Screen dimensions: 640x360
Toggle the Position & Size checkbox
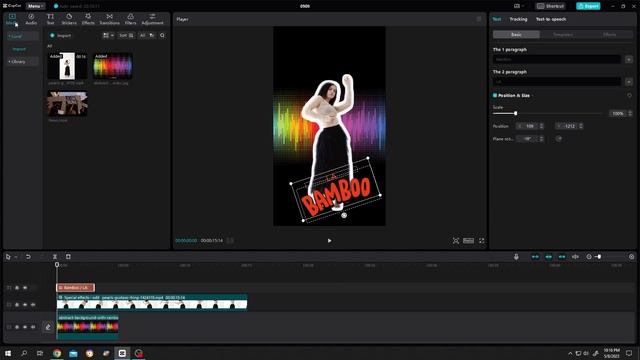495,96
